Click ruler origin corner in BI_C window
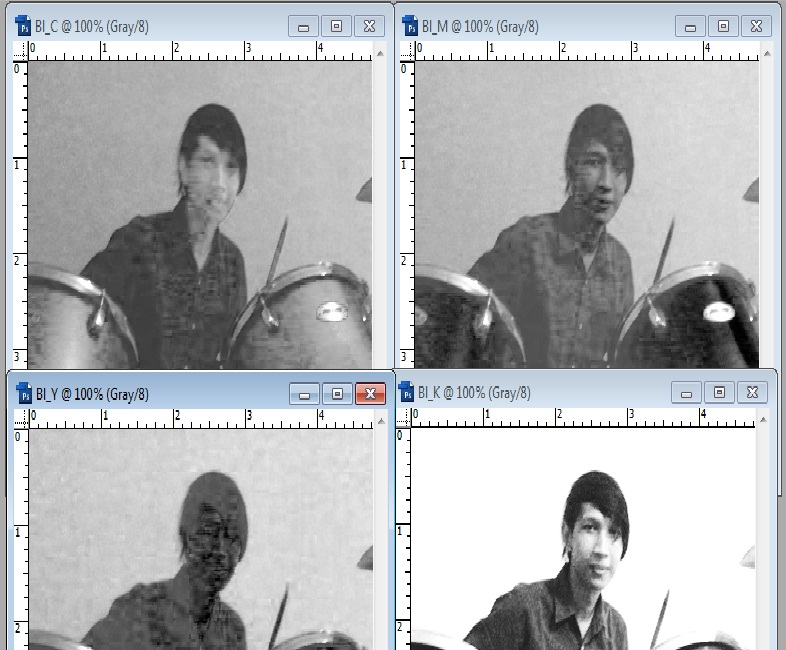 pyautogui.click(x=20, y=51)
